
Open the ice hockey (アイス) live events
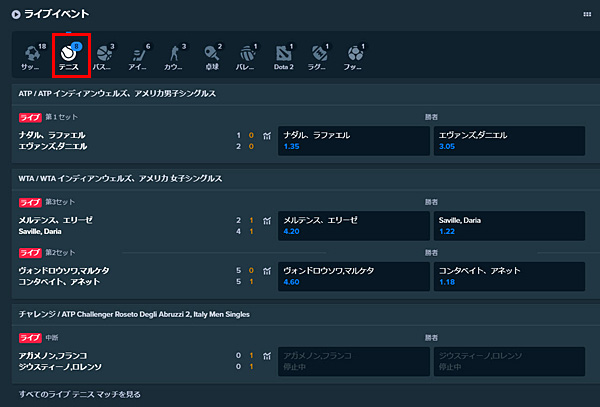[x=141, y=56]
